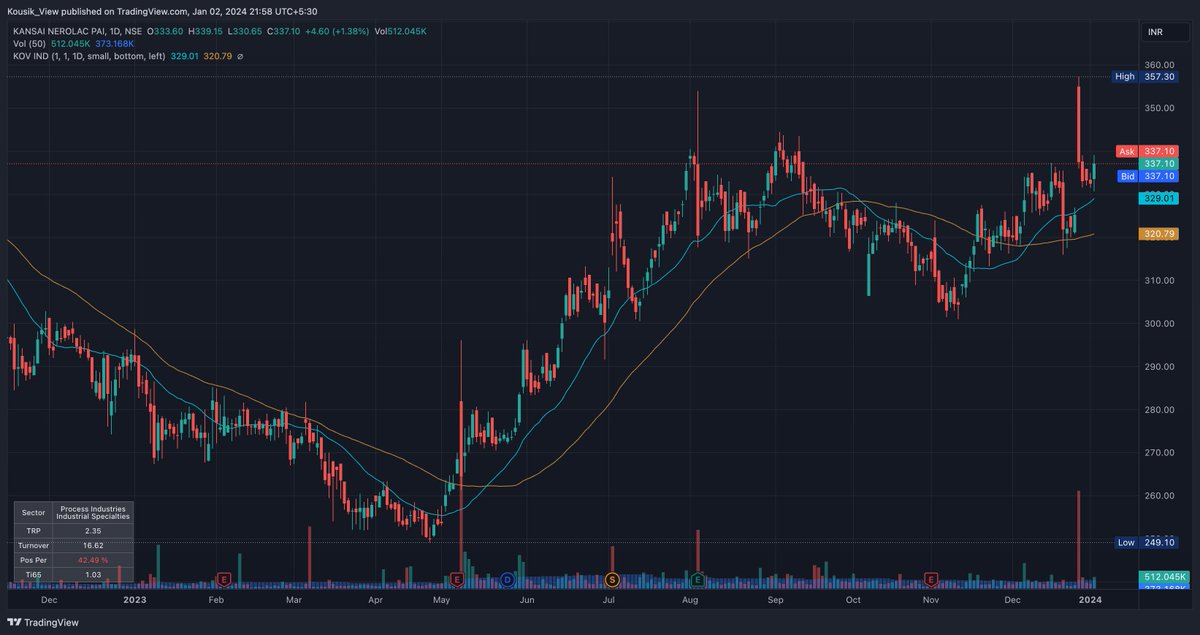Click the 2024 label on the time axis

coord(1091,599)
